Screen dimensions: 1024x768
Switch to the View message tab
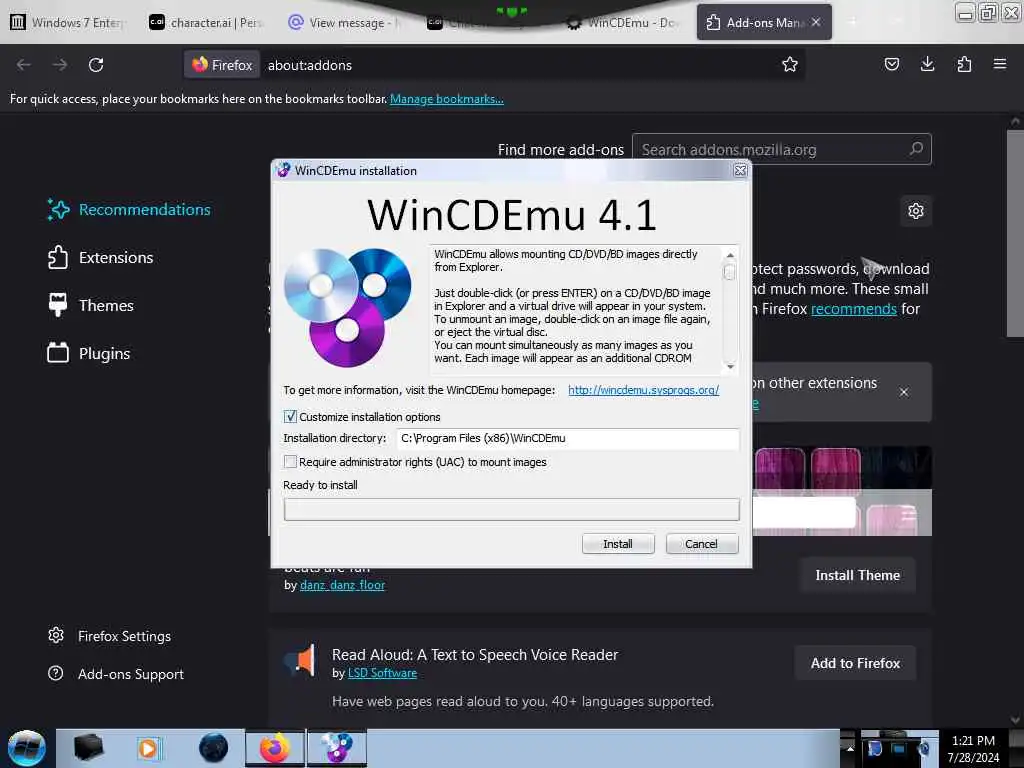tap(344, 22)
